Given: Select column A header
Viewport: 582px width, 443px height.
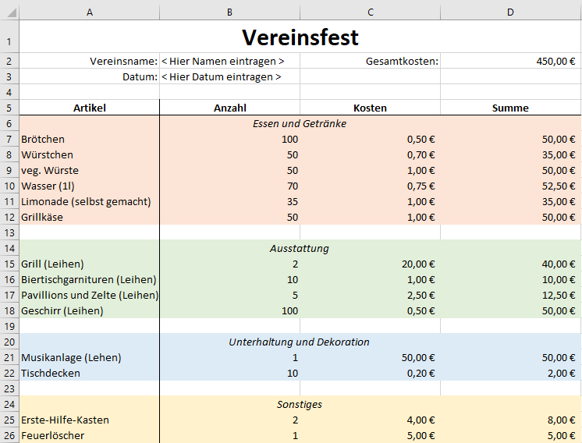Looking at the screenshot, I should coord(89,13).
